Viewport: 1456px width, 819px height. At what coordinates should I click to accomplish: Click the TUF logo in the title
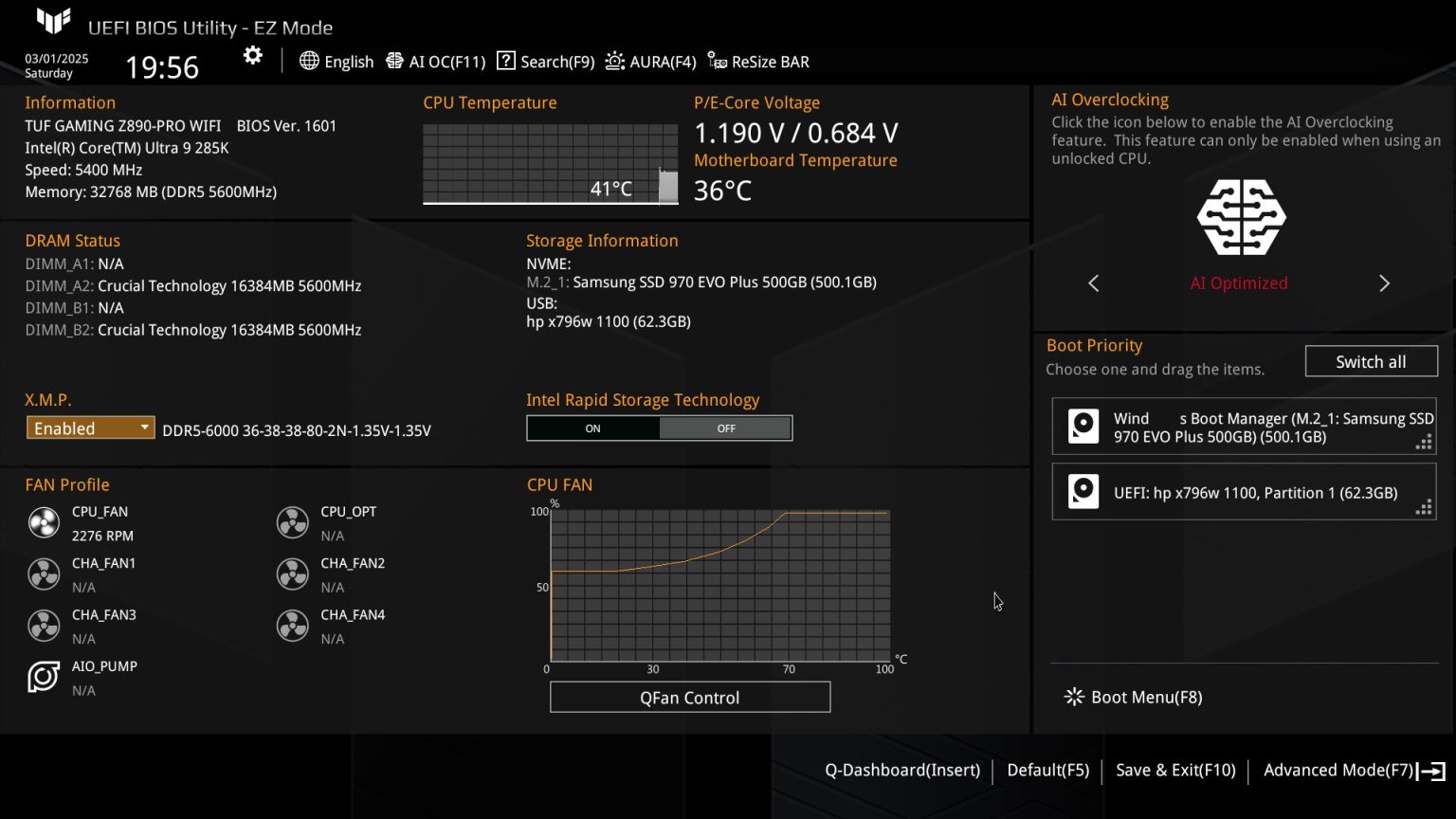[x=53, y=21]
